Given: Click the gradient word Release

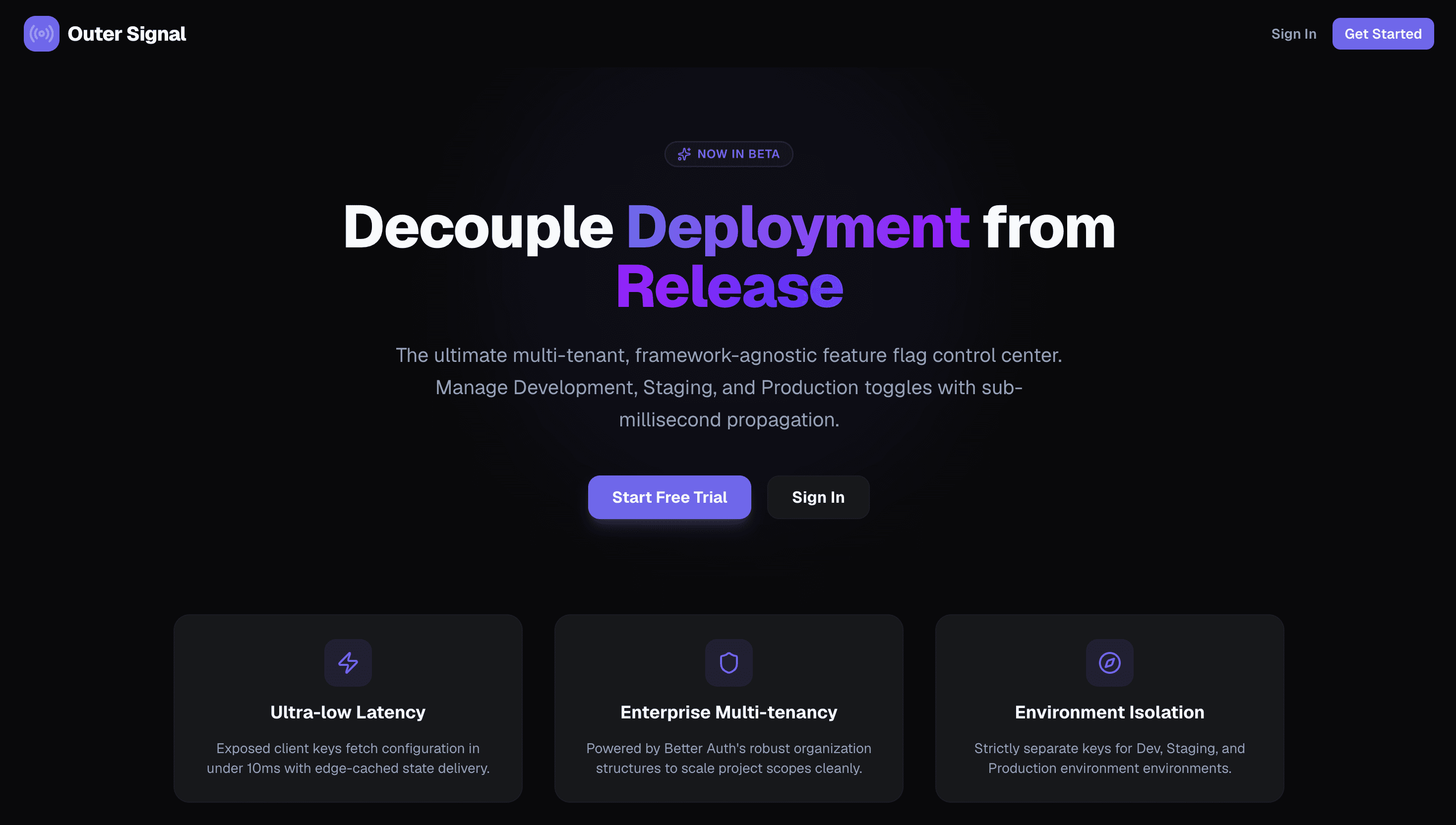Looking at the screenshot, I should click(729, 287).
